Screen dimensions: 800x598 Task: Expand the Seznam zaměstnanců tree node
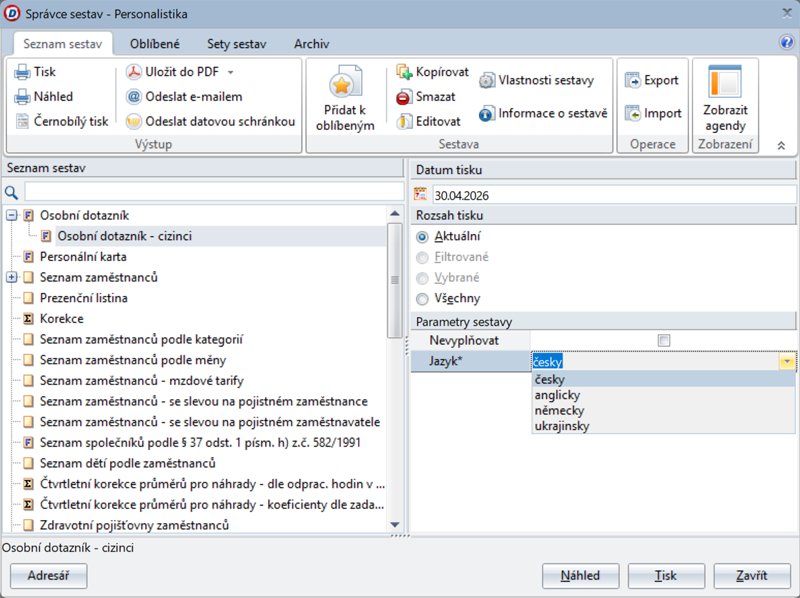click(x=12, y=277)
